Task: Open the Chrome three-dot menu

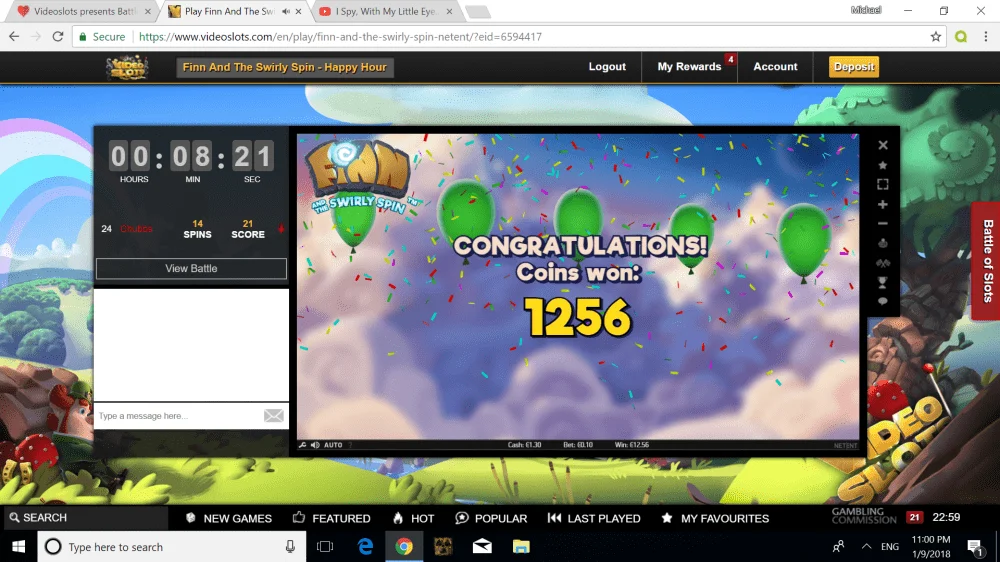Action: 985,37
